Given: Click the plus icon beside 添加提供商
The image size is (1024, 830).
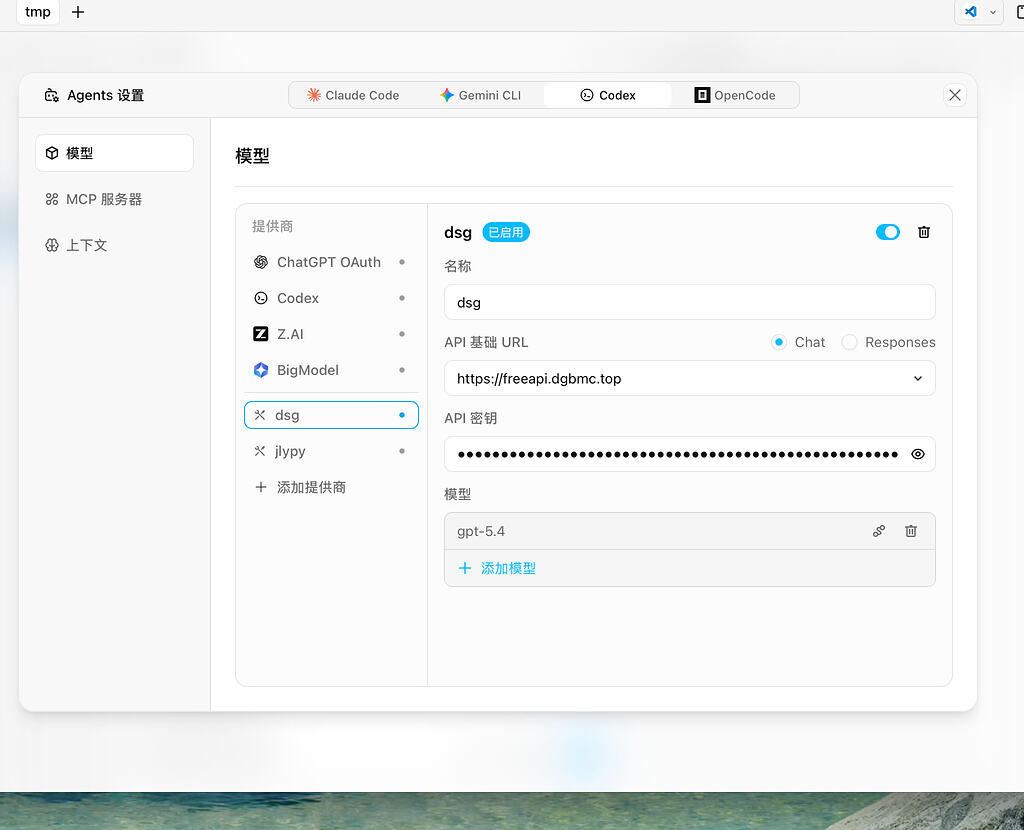Looking at the screenshot, I should click(261, 487).
